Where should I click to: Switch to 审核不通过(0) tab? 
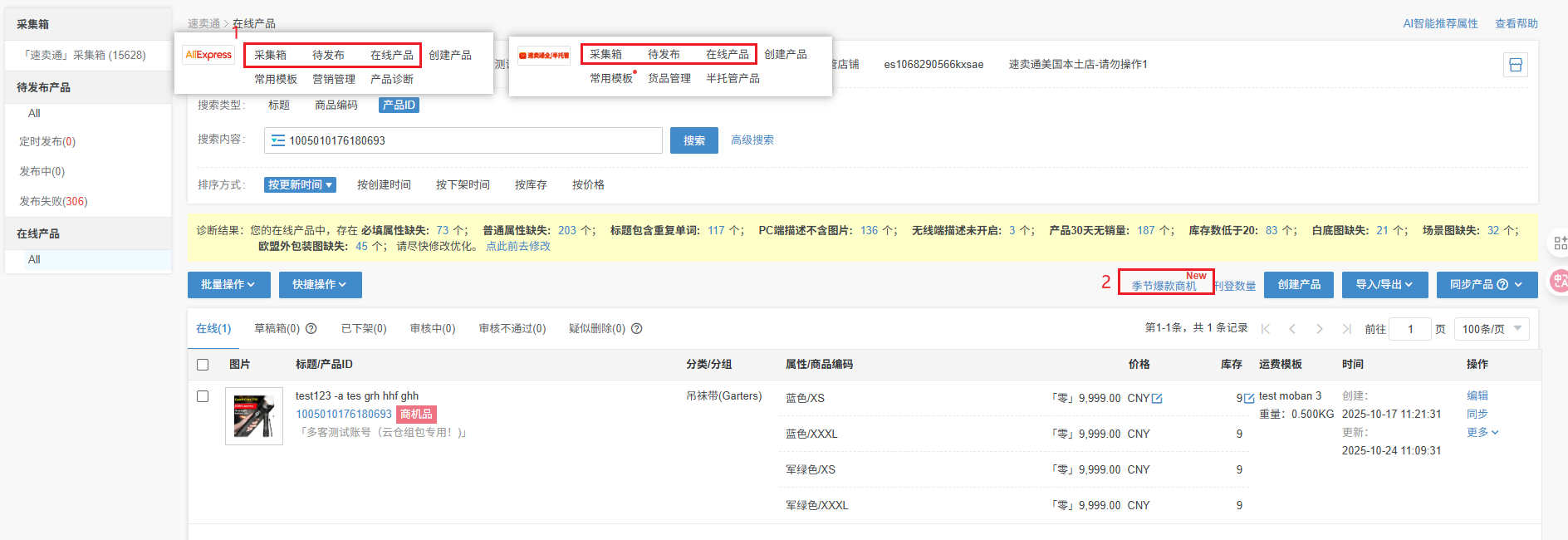512,328
